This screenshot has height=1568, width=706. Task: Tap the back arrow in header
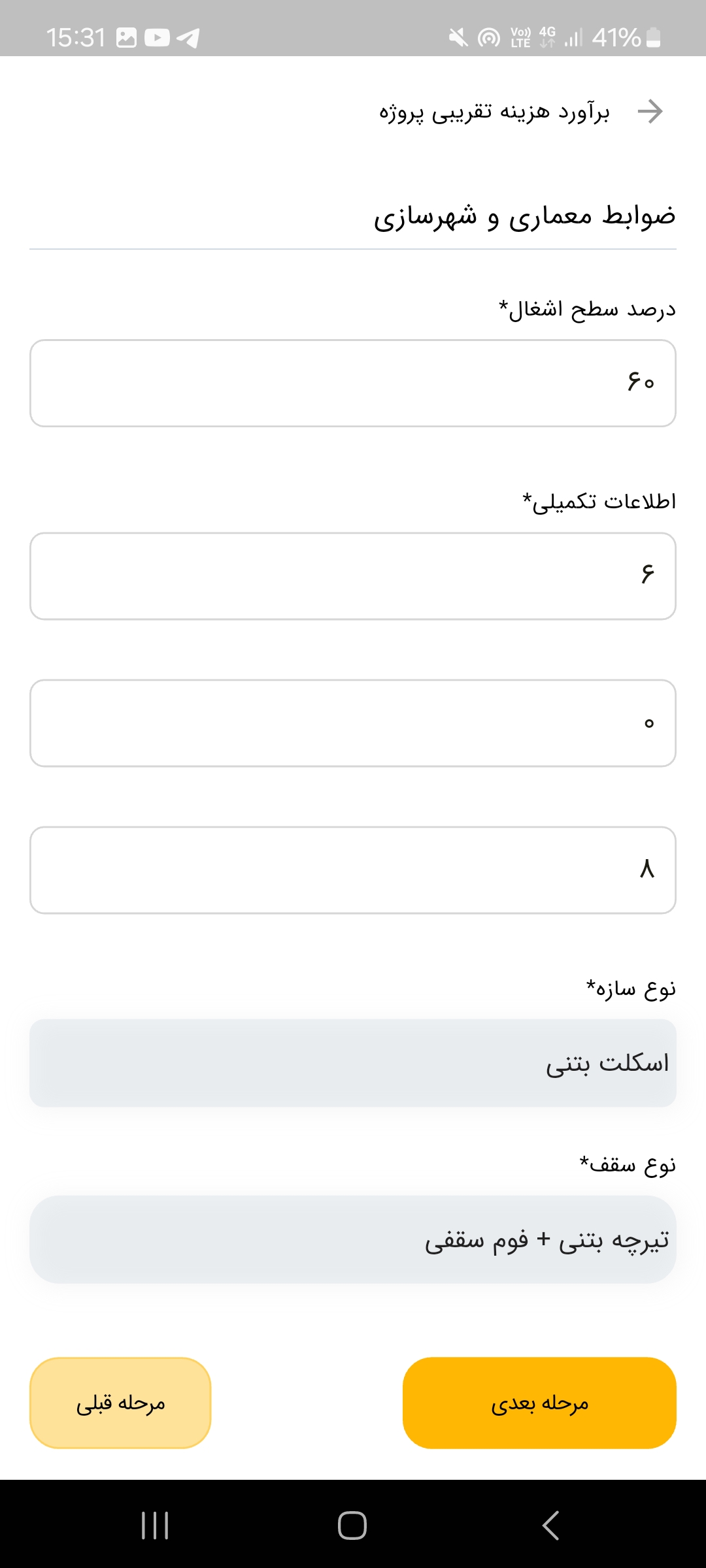coord(650,112)
